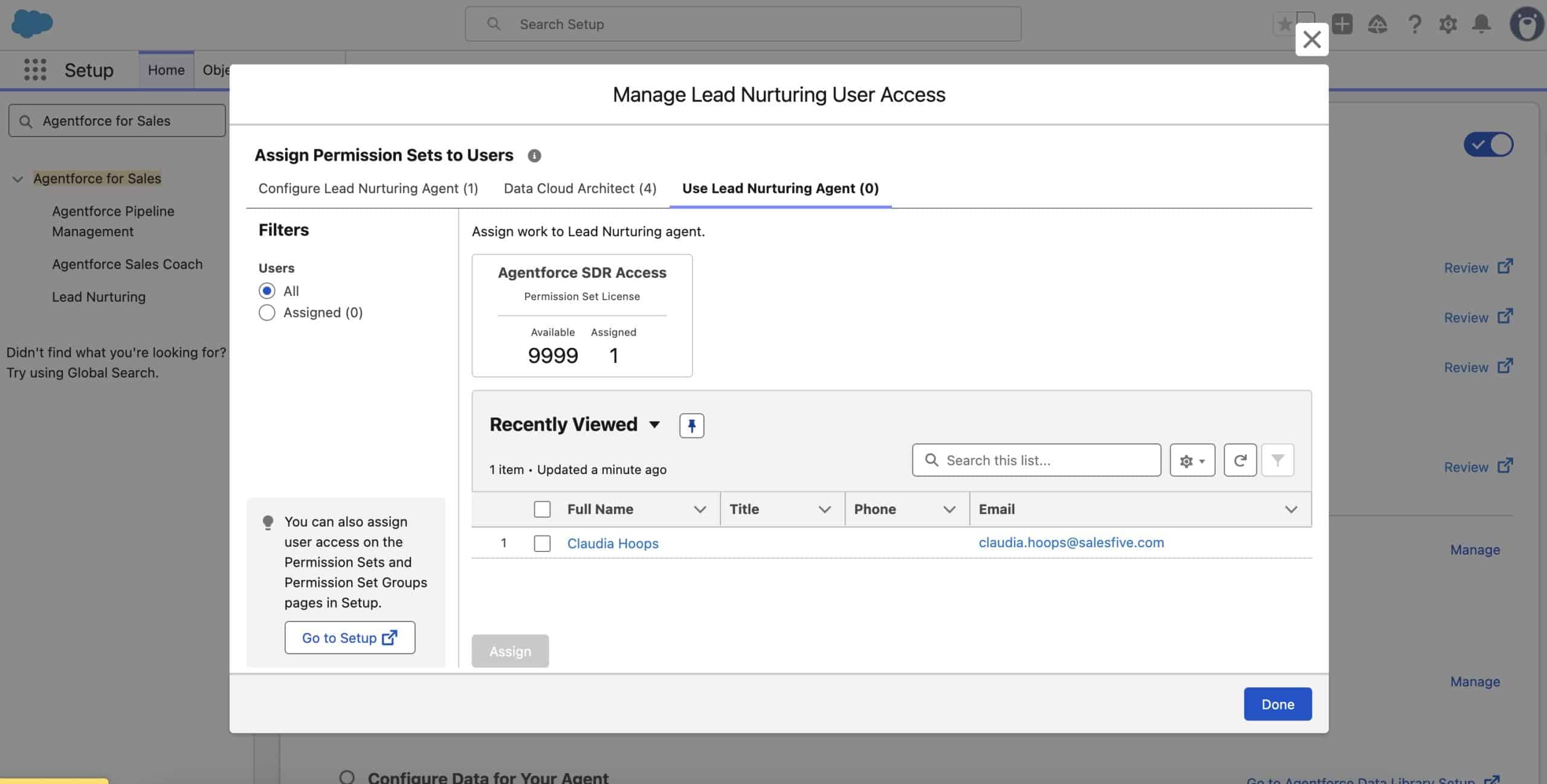Open the list view filter panel icon
The height and width of the screenshot is (784, 1547).
[1277, 460]
